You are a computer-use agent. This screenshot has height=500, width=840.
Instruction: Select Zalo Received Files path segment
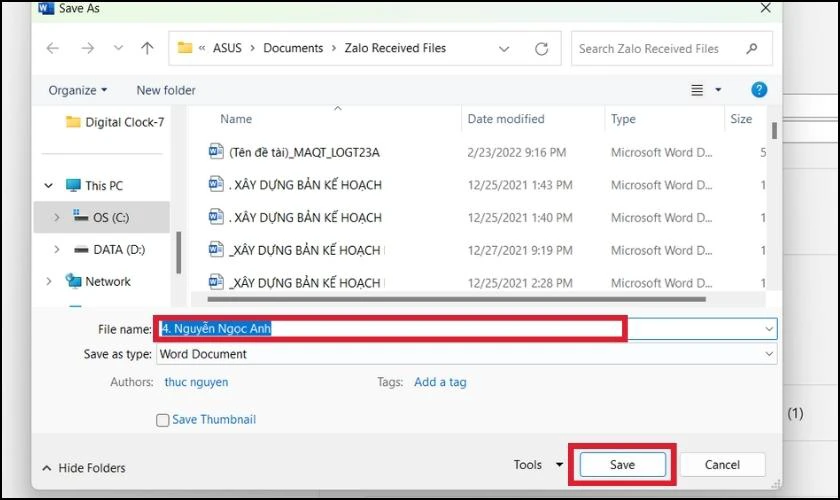(x=395, y=48)
